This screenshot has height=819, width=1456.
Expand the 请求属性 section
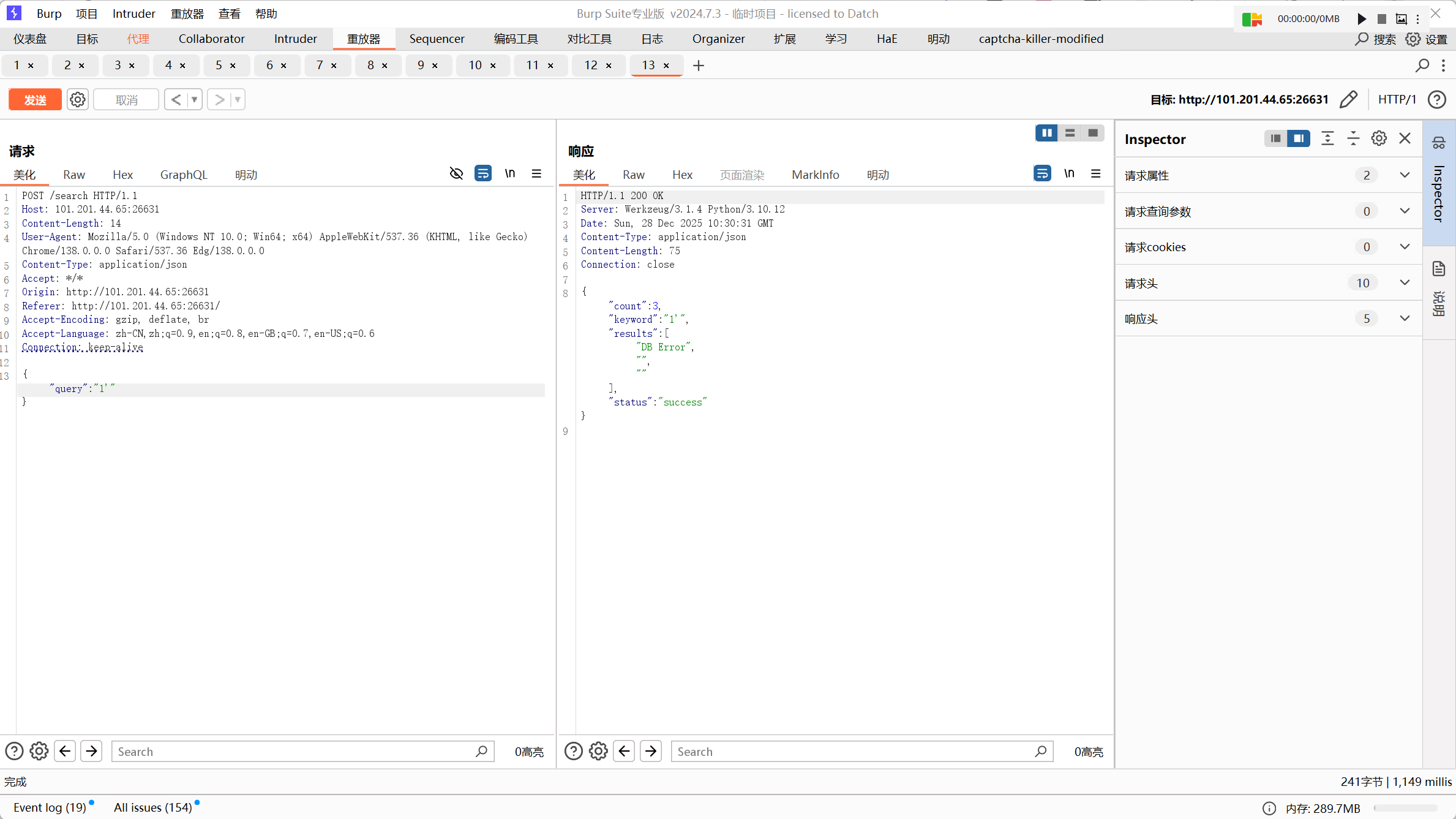click(1405, 175)
